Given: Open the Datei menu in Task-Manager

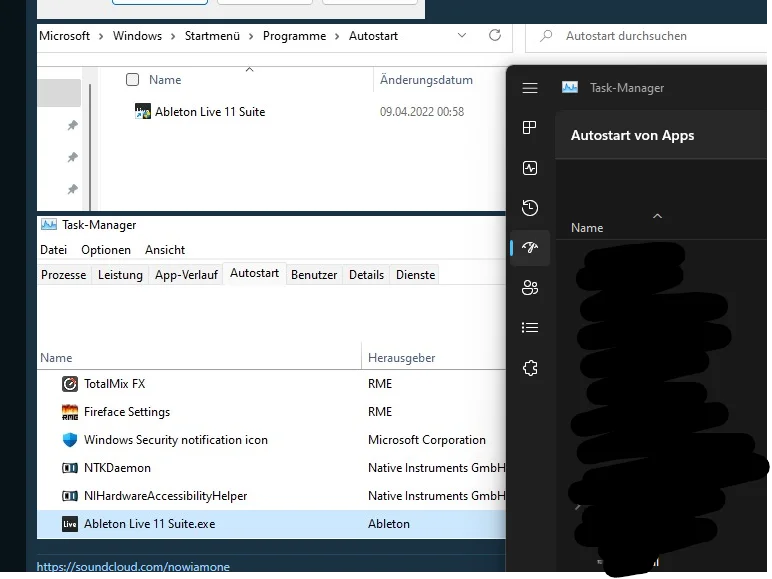Looking at the screenshot, I should pos(54,250).
